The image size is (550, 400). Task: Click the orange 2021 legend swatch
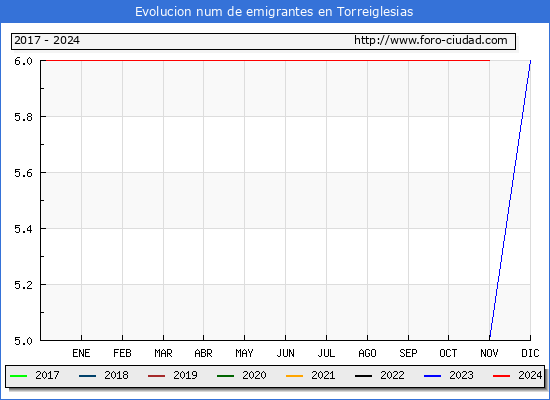pos(295,376)
